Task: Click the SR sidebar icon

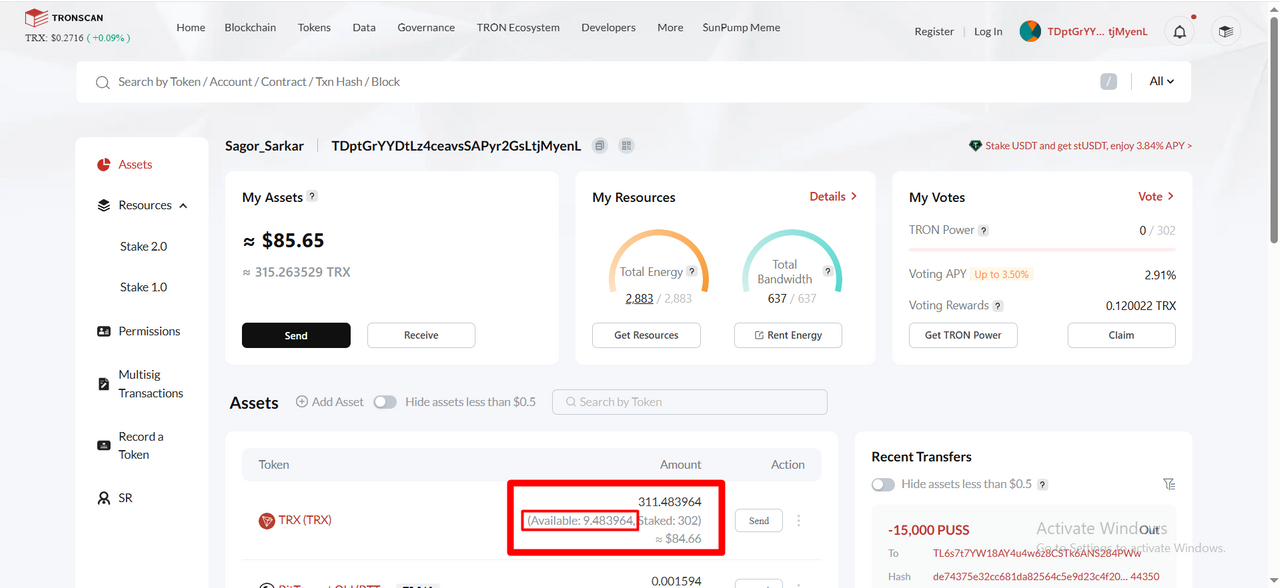Action: pyautogui.click(x=103, y=498)
